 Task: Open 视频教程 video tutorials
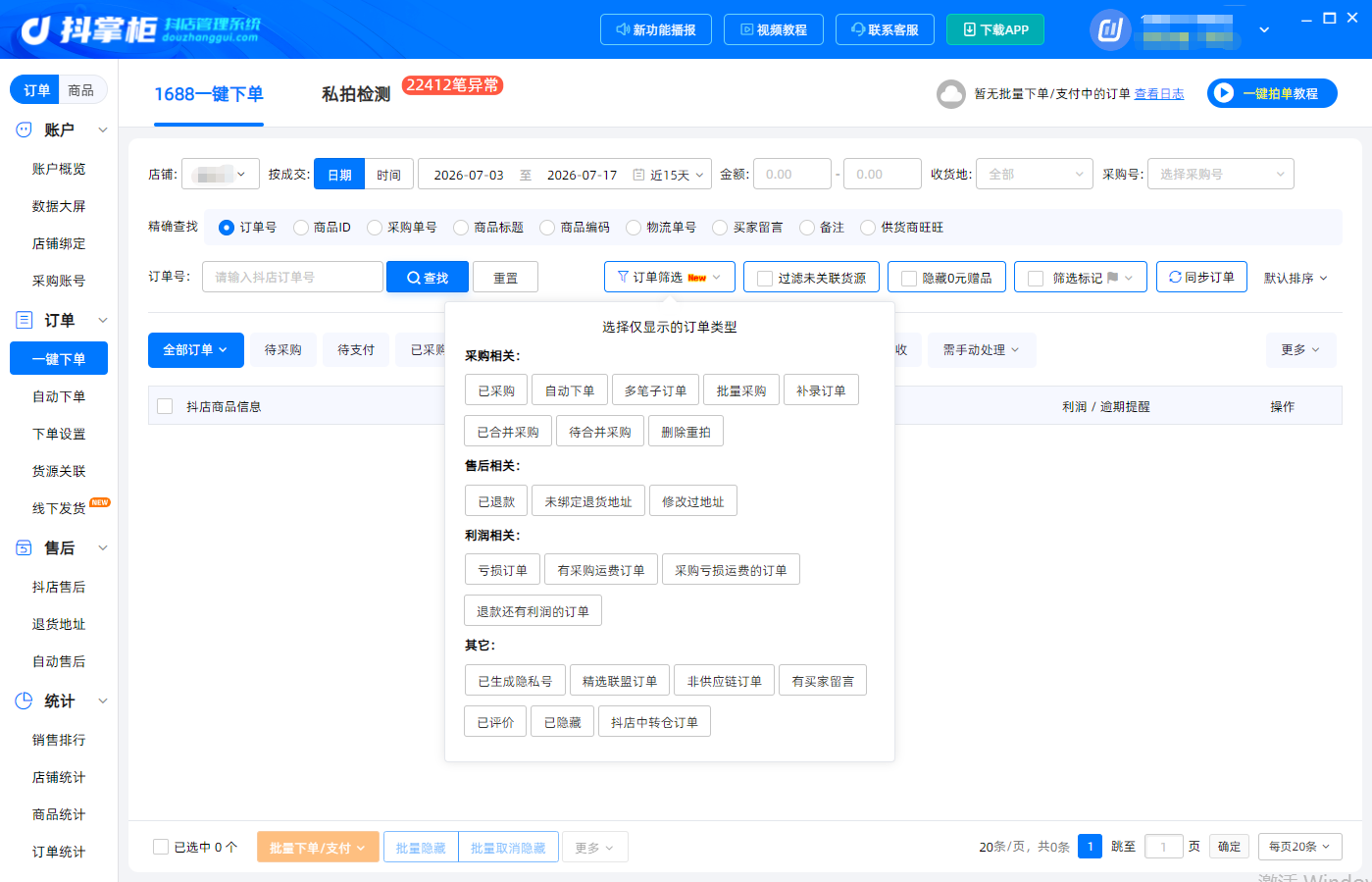click(x=773, y=29)
